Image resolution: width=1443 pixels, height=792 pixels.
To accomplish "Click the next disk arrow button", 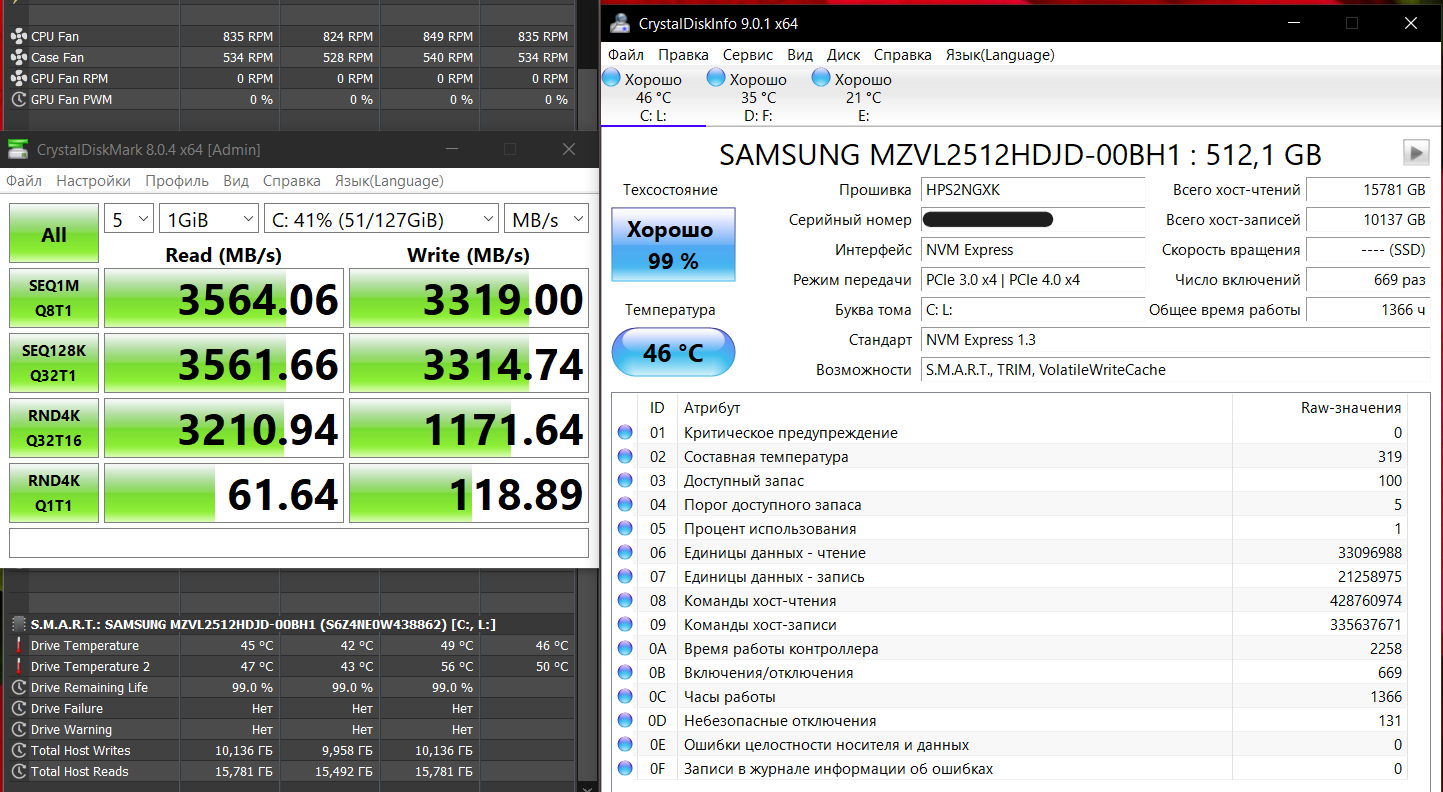I will click(1416, 152).
